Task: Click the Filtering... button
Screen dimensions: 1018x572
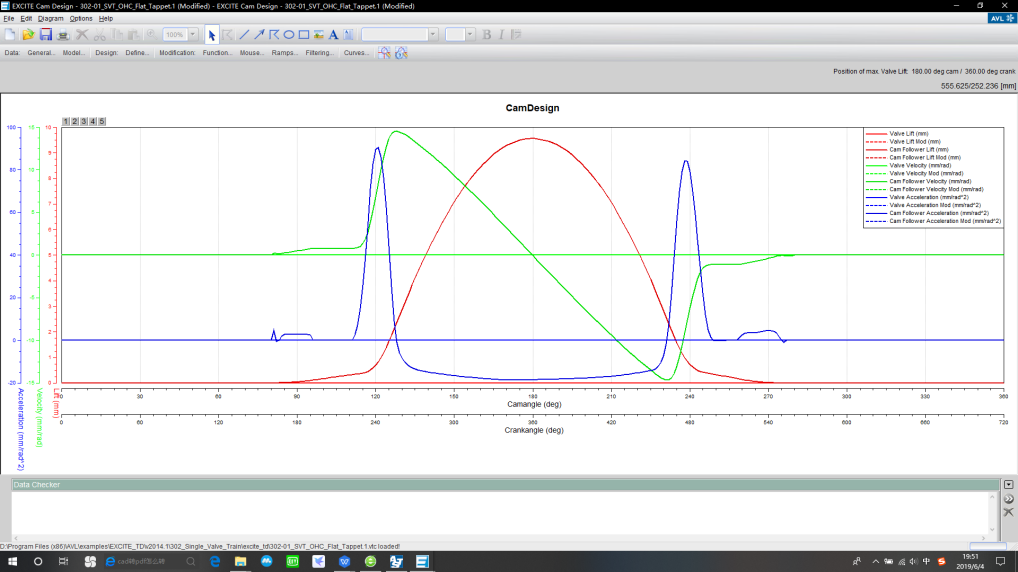Action: [320, 52]
